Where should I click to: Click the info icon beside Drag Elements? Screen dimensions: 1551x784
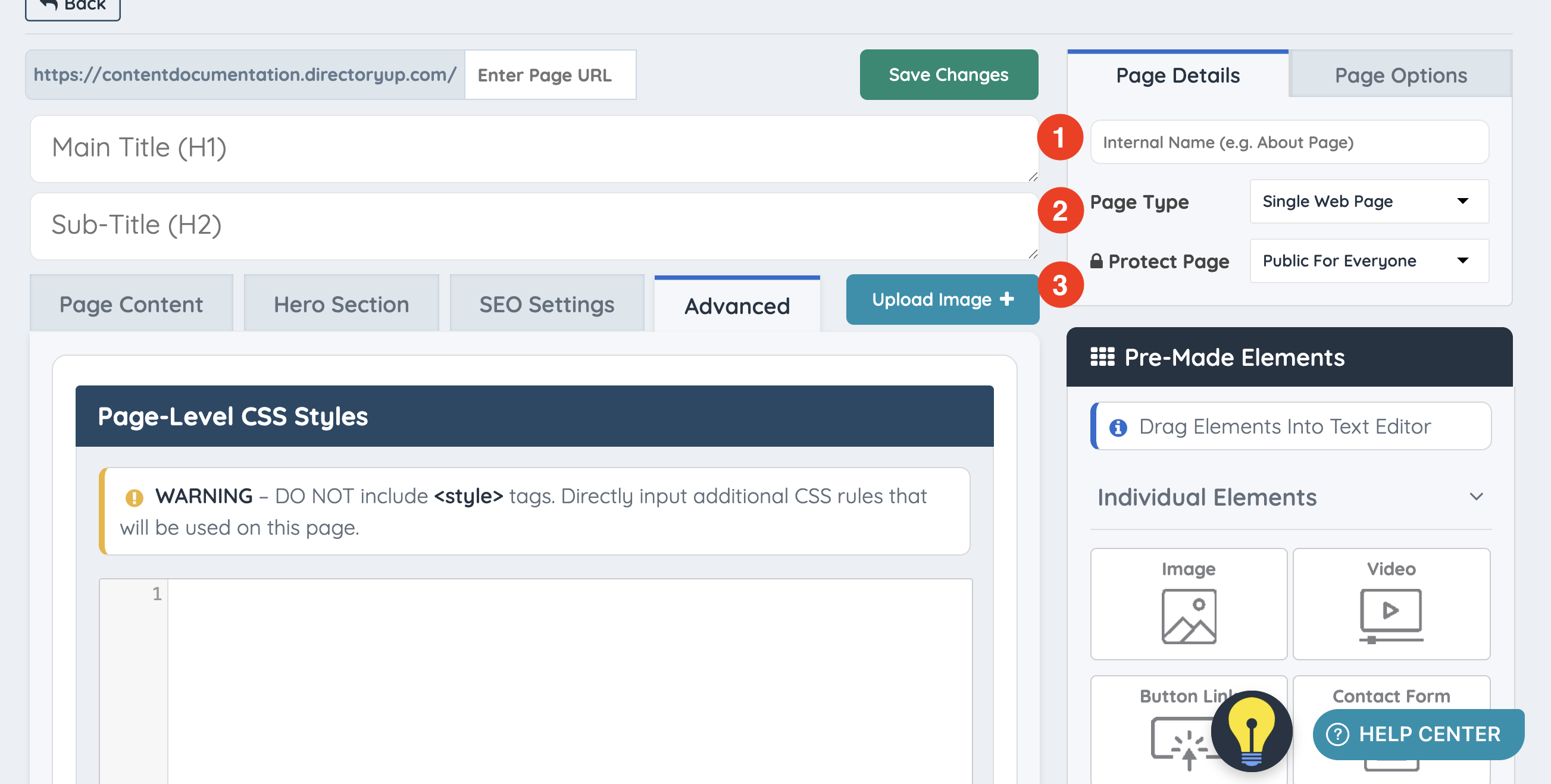(x=1118, y=427)
